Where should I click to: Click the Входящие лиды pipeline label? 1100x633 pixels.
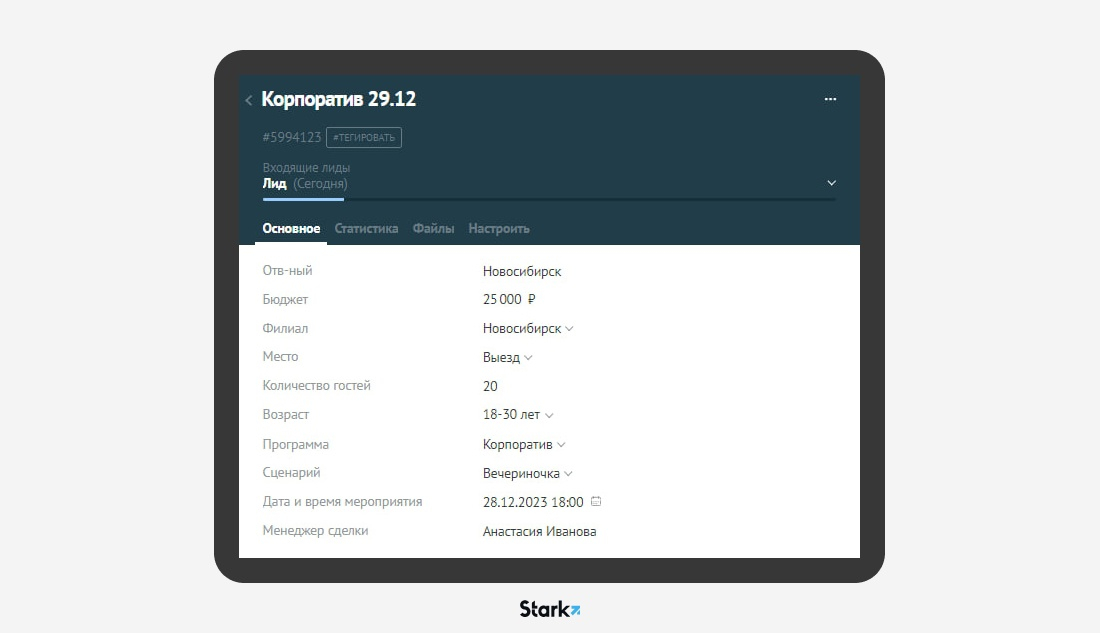point(307,168)
